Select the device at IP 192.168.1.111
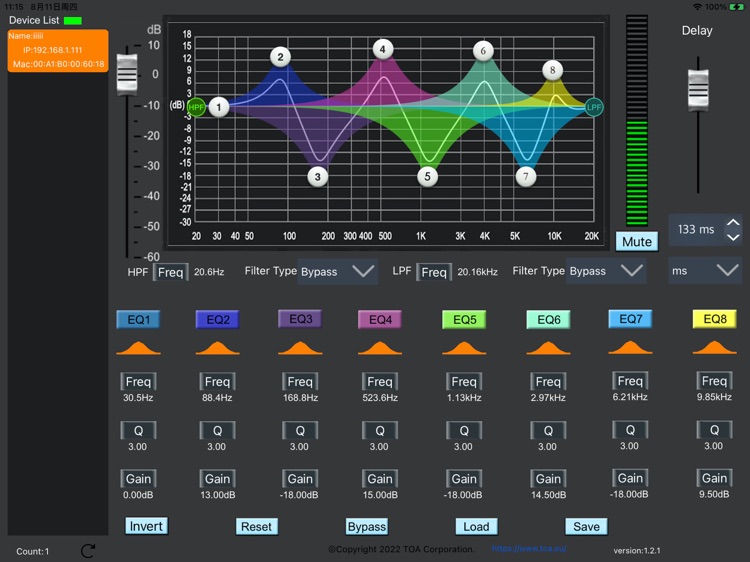 pyautogui.click(x=58, y=50)
